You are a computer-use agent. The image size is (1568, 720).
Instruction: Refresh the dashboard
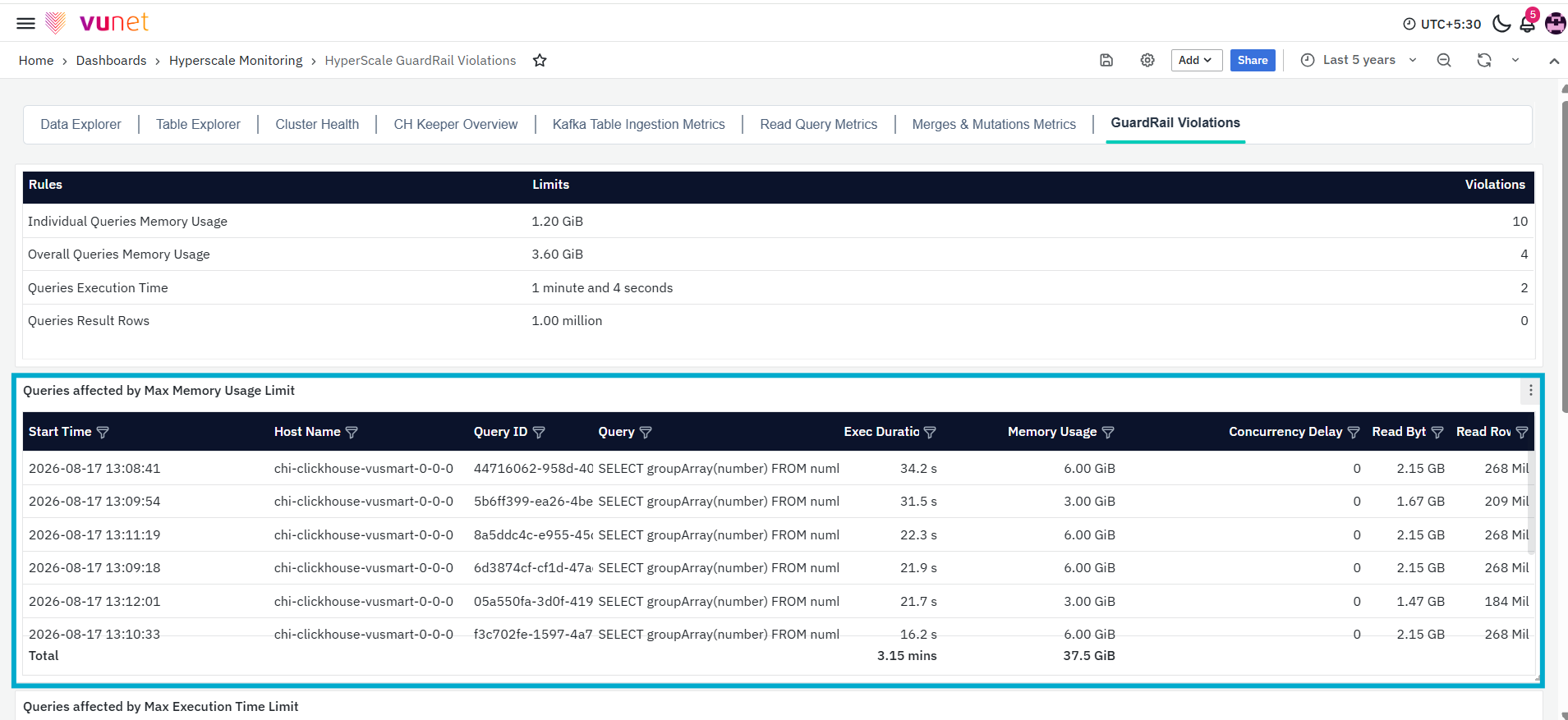[x=1484, y=60]
